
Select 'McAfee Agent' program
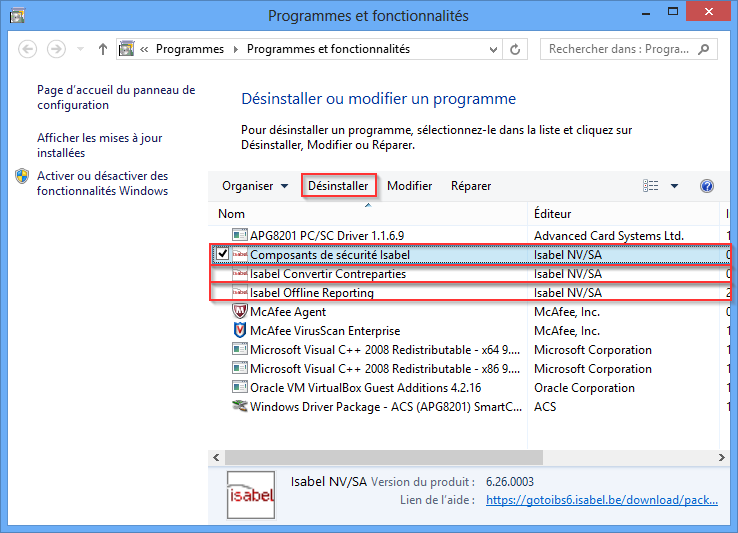click(288, 312)
